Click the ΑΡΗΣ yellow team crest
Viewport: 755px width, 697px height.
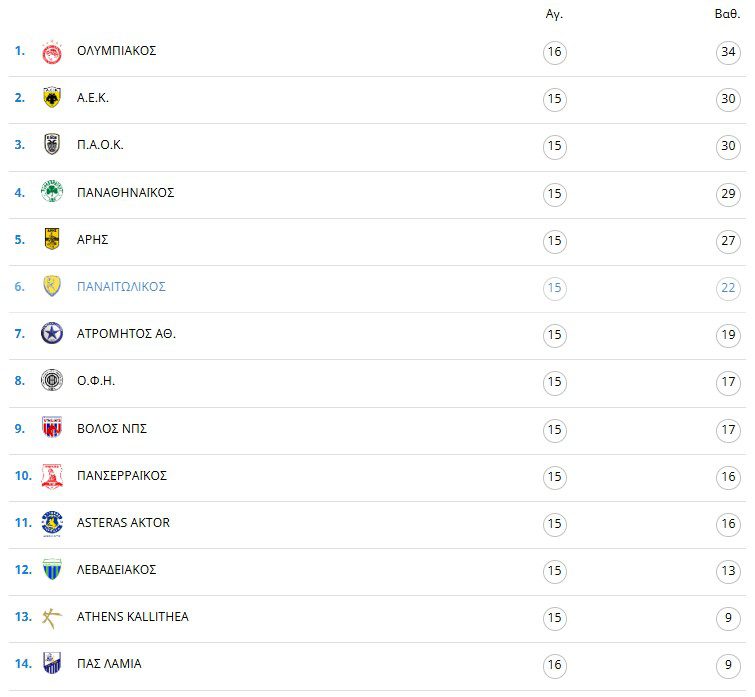point(52,239)
